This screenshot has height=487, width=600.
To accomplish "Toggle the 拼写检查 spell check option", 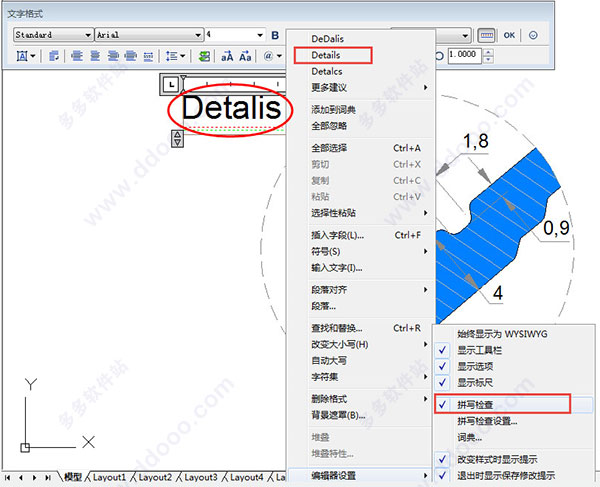I will 482,404.
